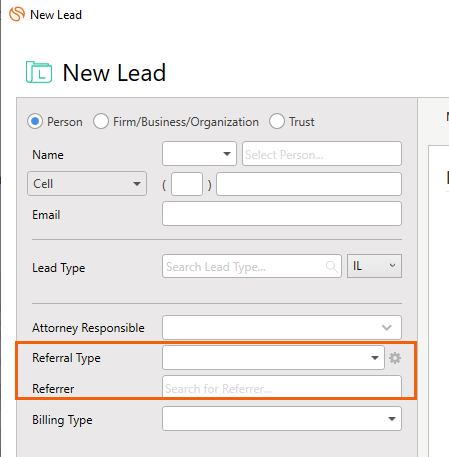This screenshot has height=457, width=449.
Task: Click the Email input field
Action: coord(282,214)
